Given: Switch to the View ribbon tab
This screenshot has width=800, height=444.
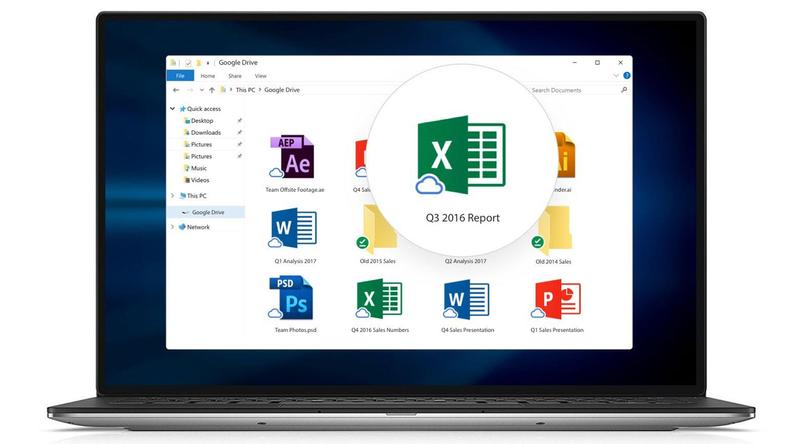Looking at the screenshot, I should [x=261, y=76].
